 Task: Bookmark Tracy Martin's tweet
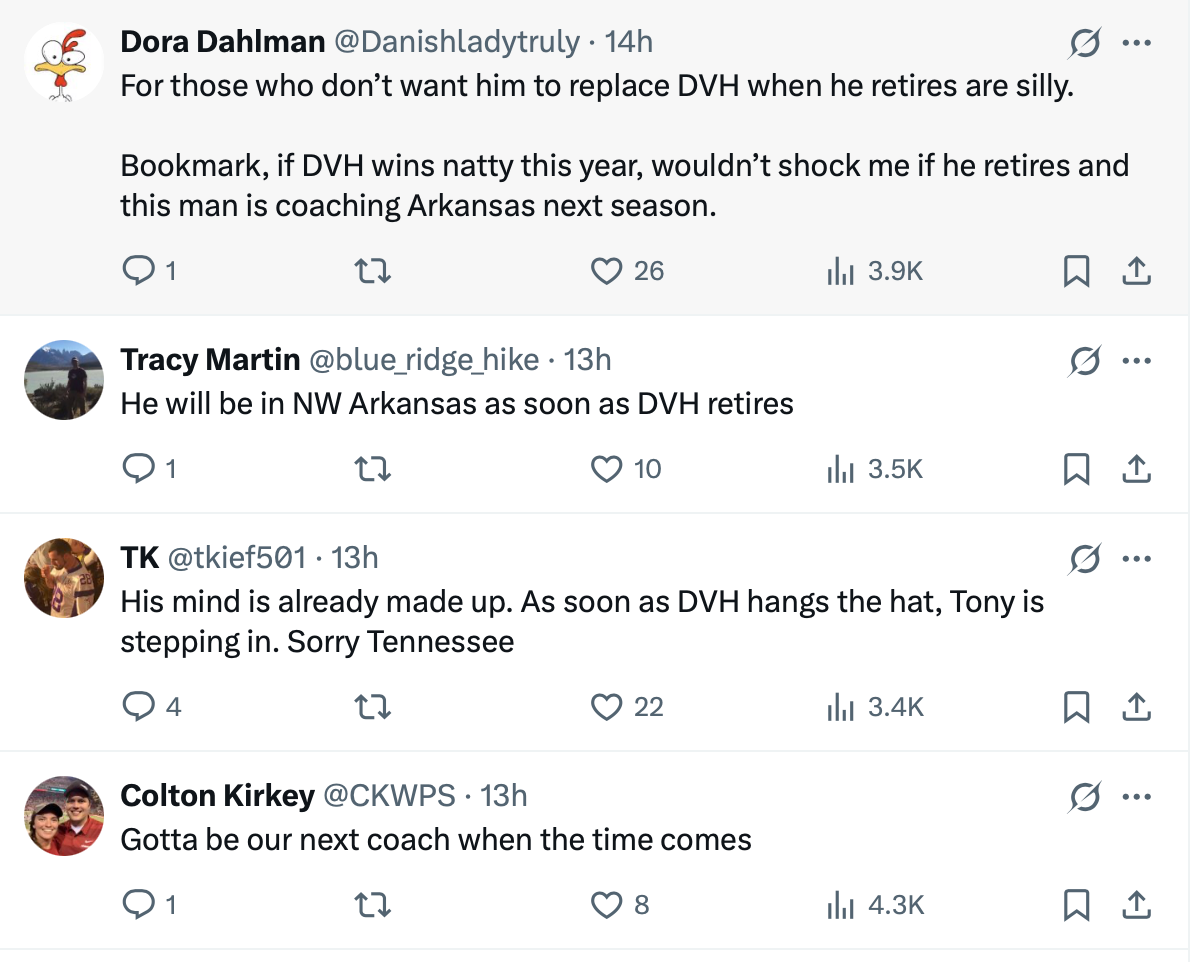coord(1076,468)
